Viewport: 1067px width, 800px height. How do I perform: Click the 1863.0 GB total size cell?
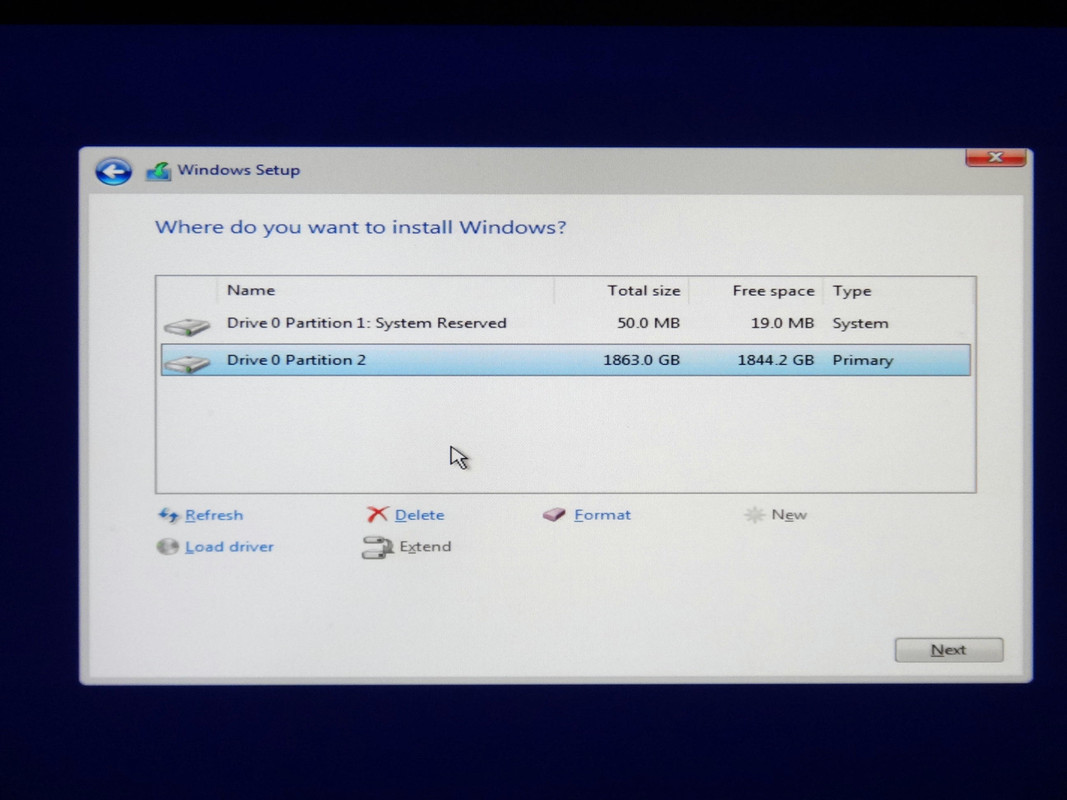[641, 360]
